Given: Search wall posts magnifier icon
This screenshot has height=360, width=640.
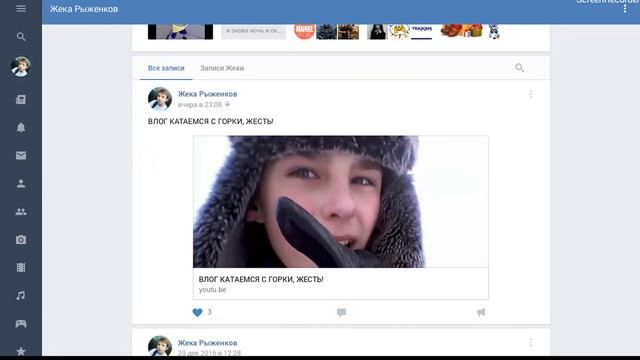Looking at the screenshot, I should tap(519, 68).
